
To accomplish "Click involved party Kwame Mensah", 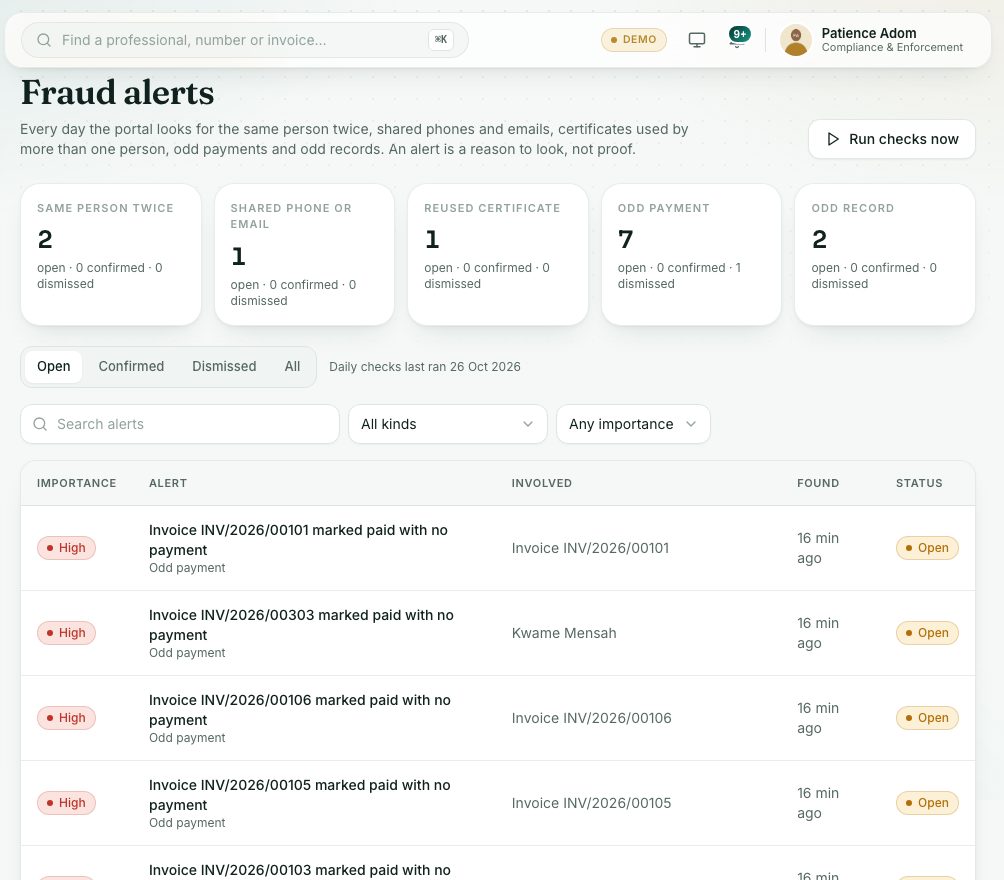I will pos(563,633).
